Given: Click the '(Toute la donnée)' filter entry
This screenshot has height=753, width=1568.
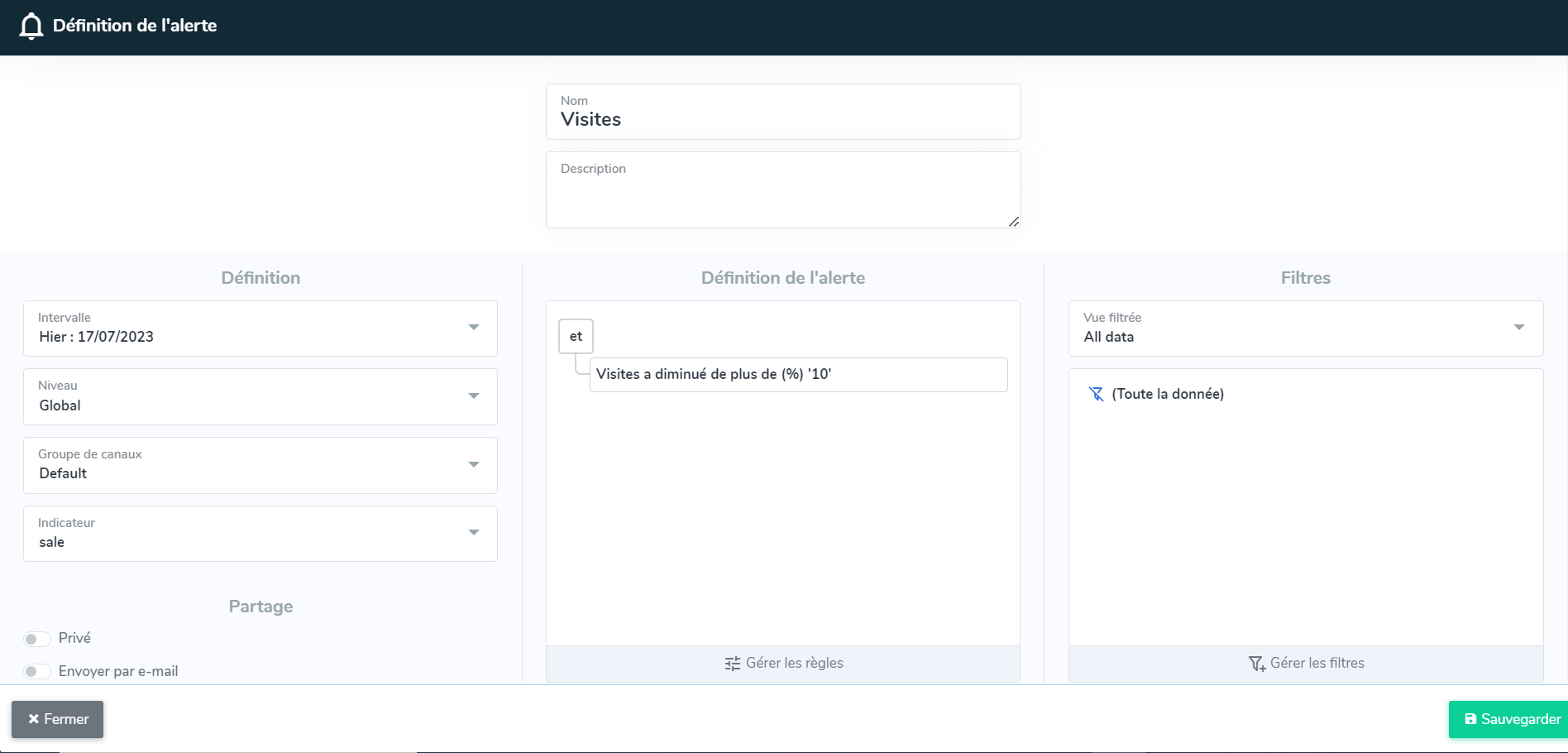Looking at the screenshot, I should [1168, 394].
